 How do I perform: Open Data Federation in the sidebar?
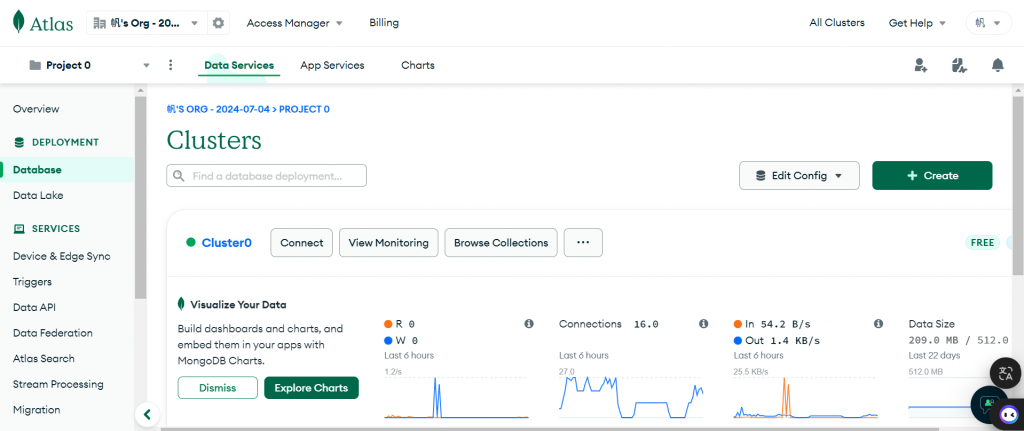[x=53, y=333]
